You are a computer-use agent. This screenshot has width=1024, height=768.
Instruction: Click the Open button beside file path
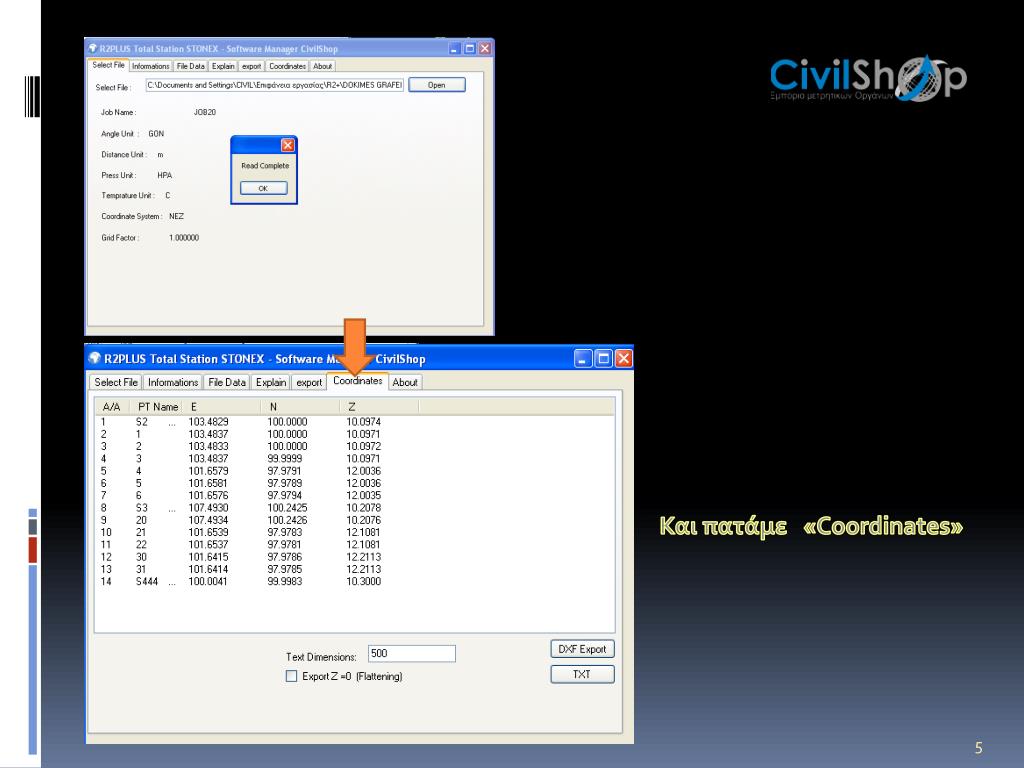point(436,85)
